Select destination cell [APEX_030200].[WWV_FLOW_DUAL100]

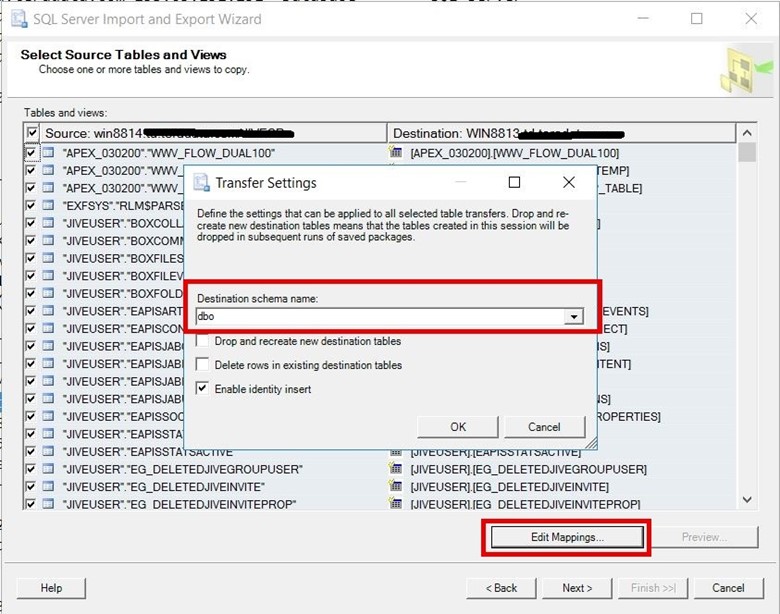pyautogui.click(x=514, y=153)
